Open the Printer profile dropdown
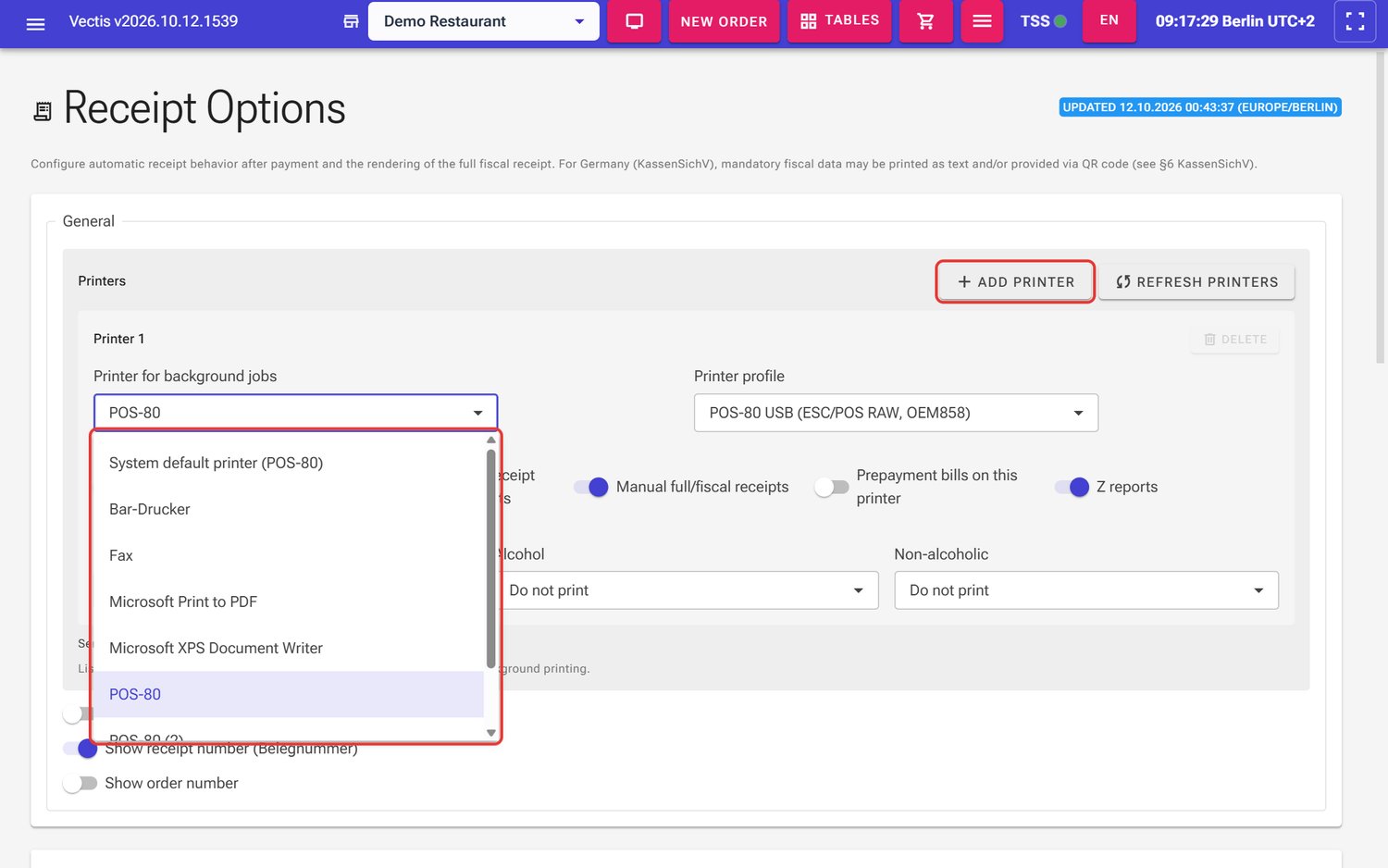 [896, 413]
